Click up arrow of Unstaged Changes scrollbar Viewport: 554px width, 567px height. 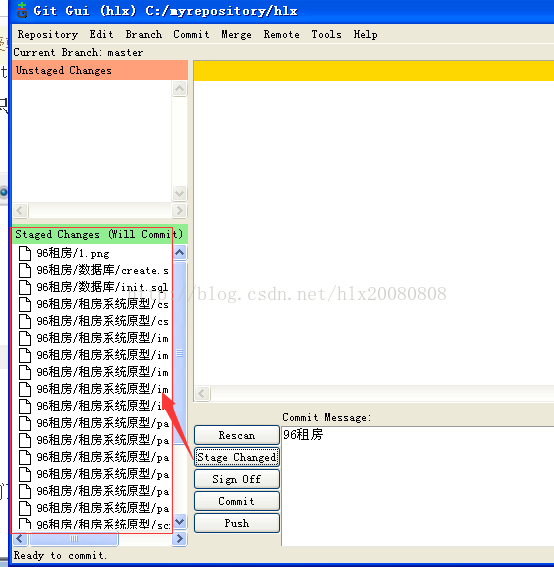pos(180,89)
